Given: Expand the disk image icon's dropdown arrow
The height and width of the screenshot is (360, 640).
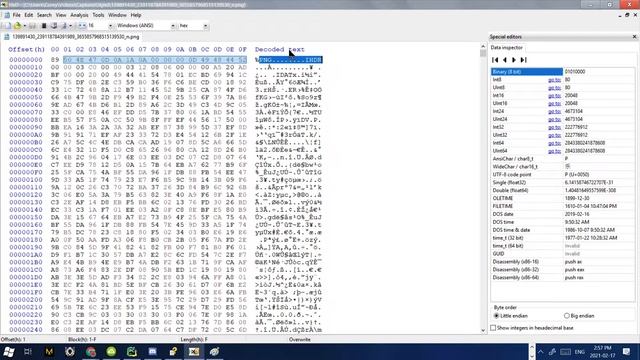Looking at the screenshot, I should (x=71, y=26).
